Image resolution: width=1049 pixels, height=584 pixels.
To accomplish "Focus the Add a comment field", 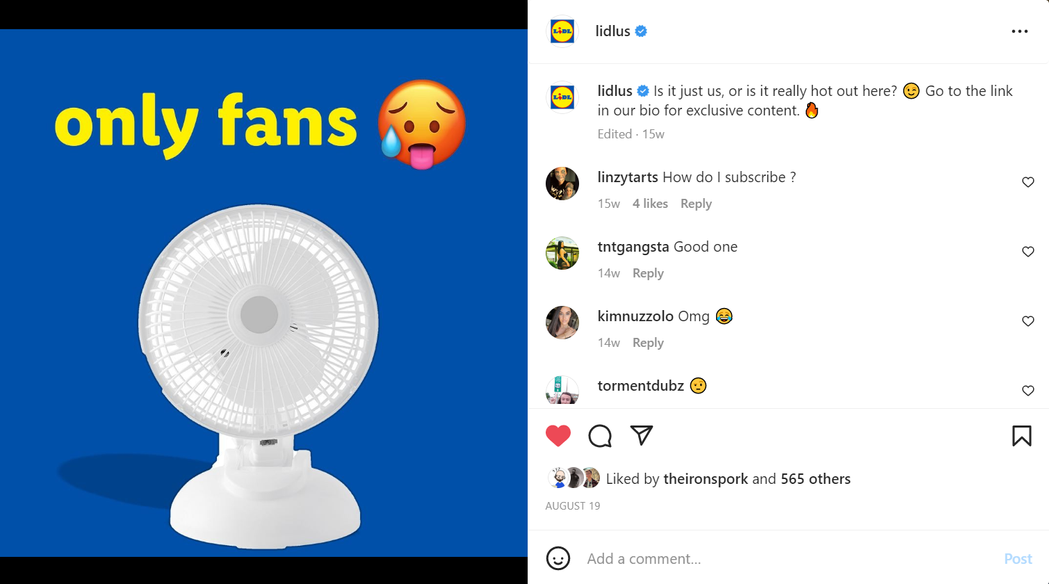I will coord(789,559).
